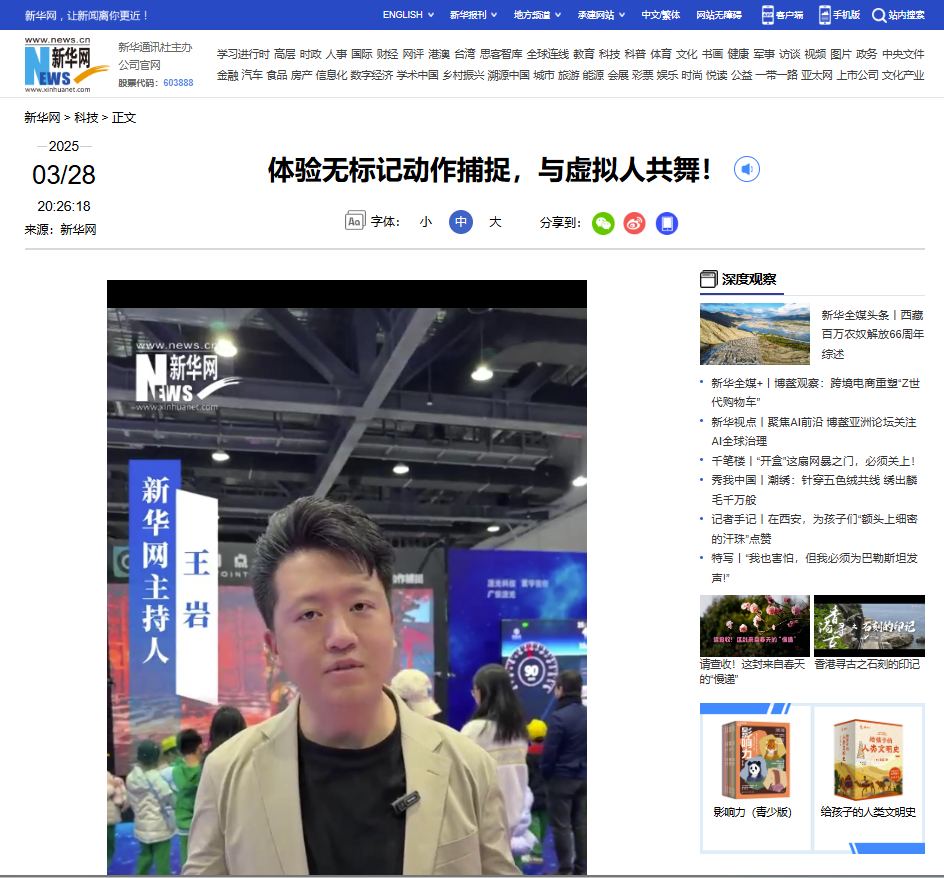Viewport: 944px width, 878px height.
Task: Open the 财经 channel
Action: point(387,54)
